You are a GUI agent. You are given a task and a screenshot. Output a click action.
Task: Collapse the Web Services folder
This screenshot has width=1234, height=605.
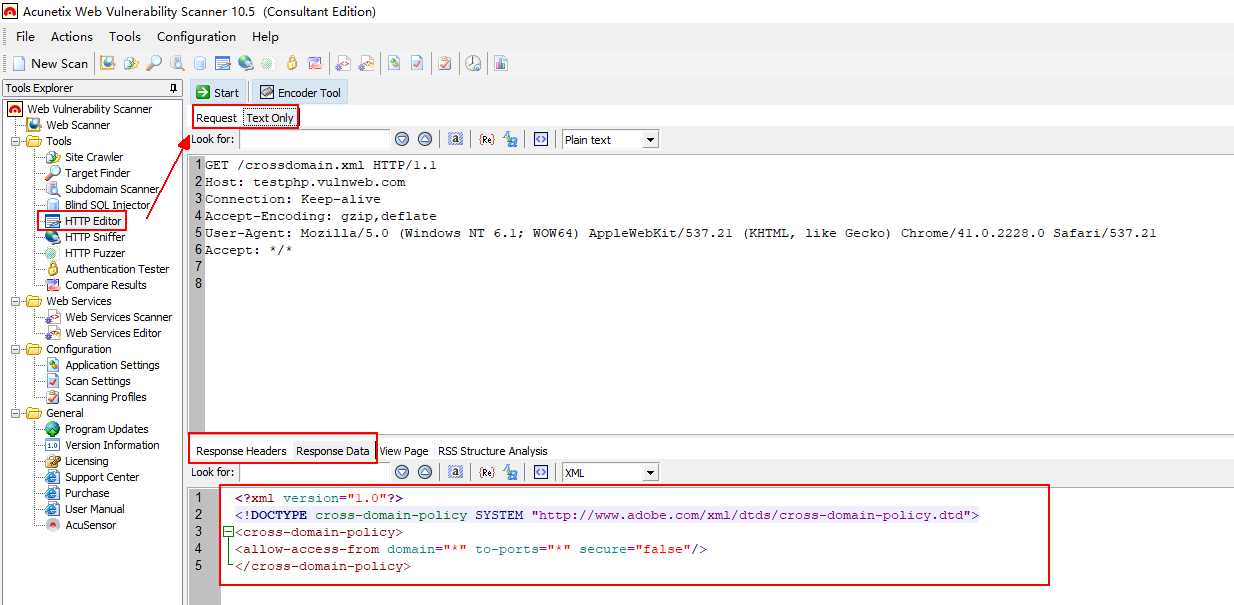(15, 301)
